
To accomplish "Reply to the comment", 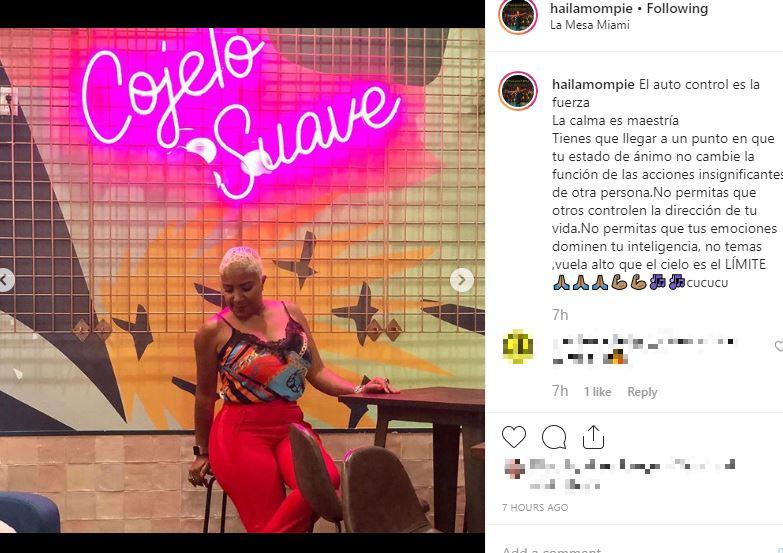I will point(642,392).
